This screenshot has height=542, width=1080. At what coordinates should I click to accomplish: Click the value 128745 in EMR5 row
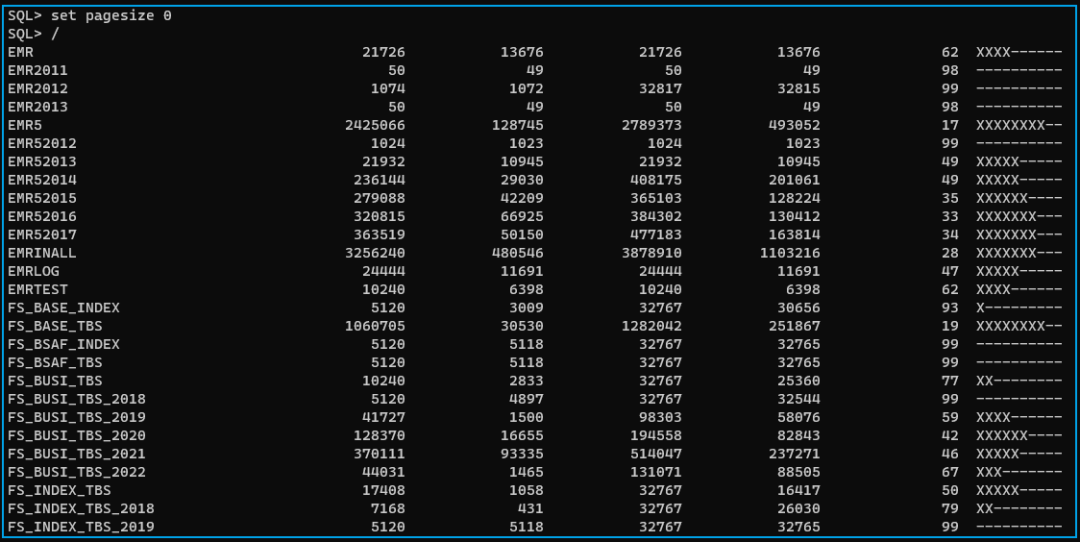click(x=518, y=125)
